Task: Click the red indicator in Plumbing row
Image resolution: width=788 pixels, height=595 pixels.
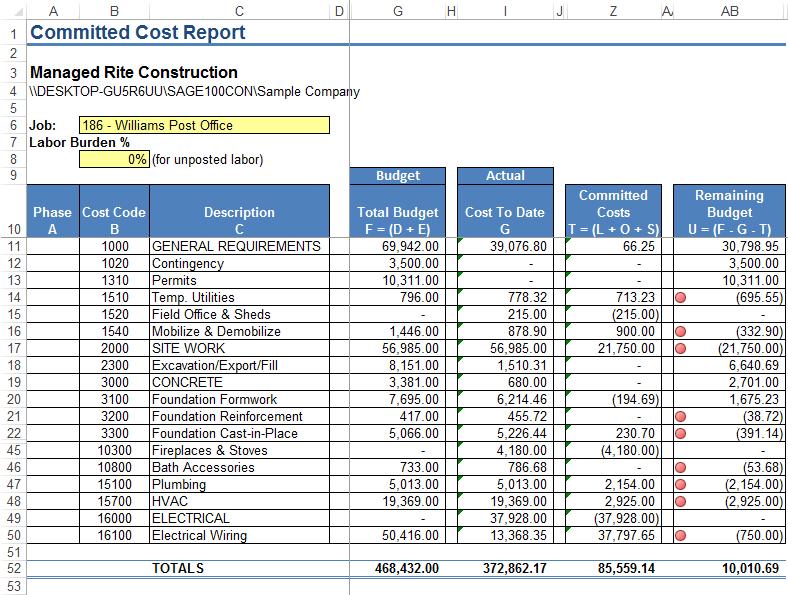Action: click(x=680, y=484)
